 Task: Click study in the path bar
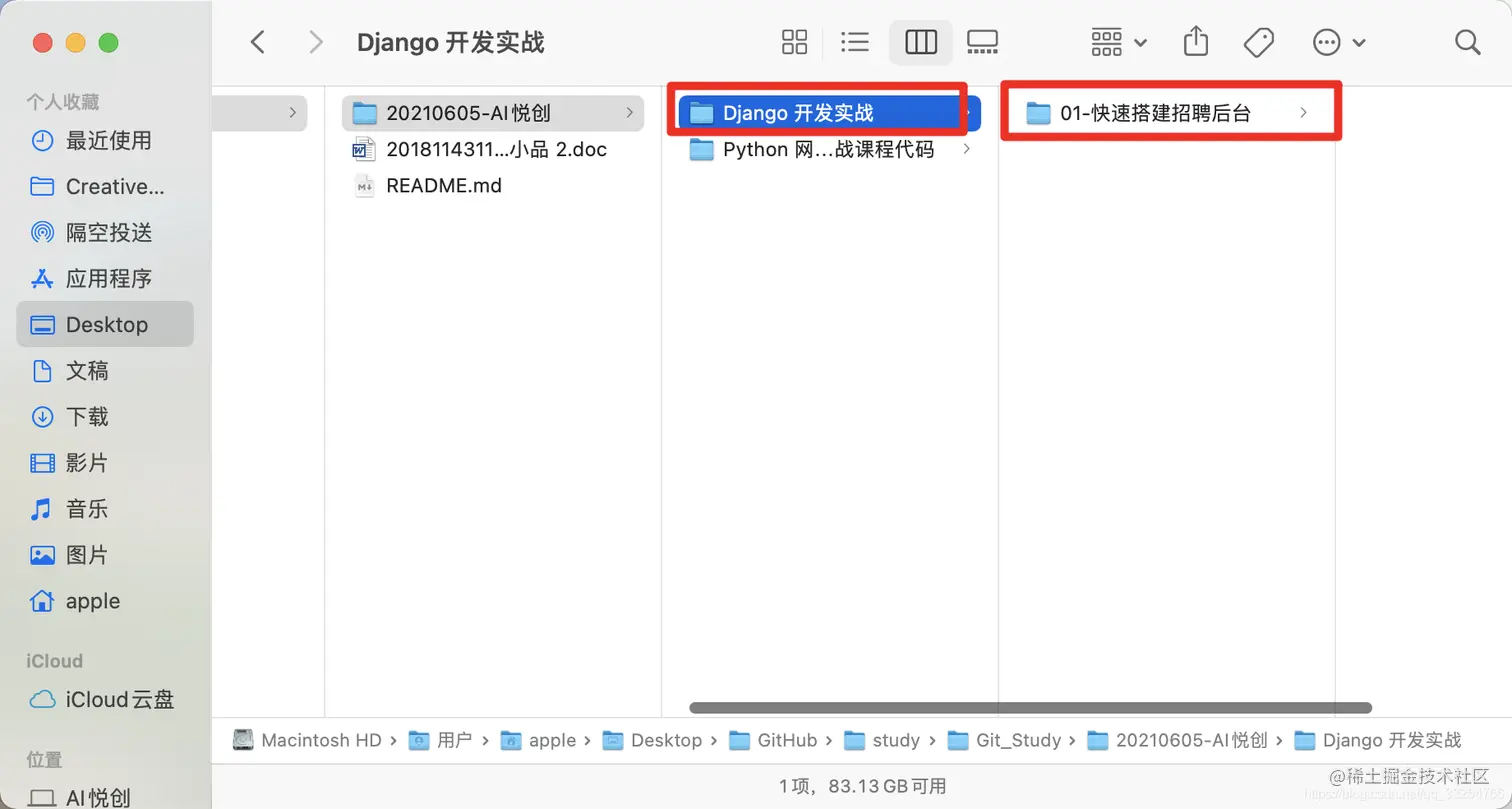click(883, 740)
